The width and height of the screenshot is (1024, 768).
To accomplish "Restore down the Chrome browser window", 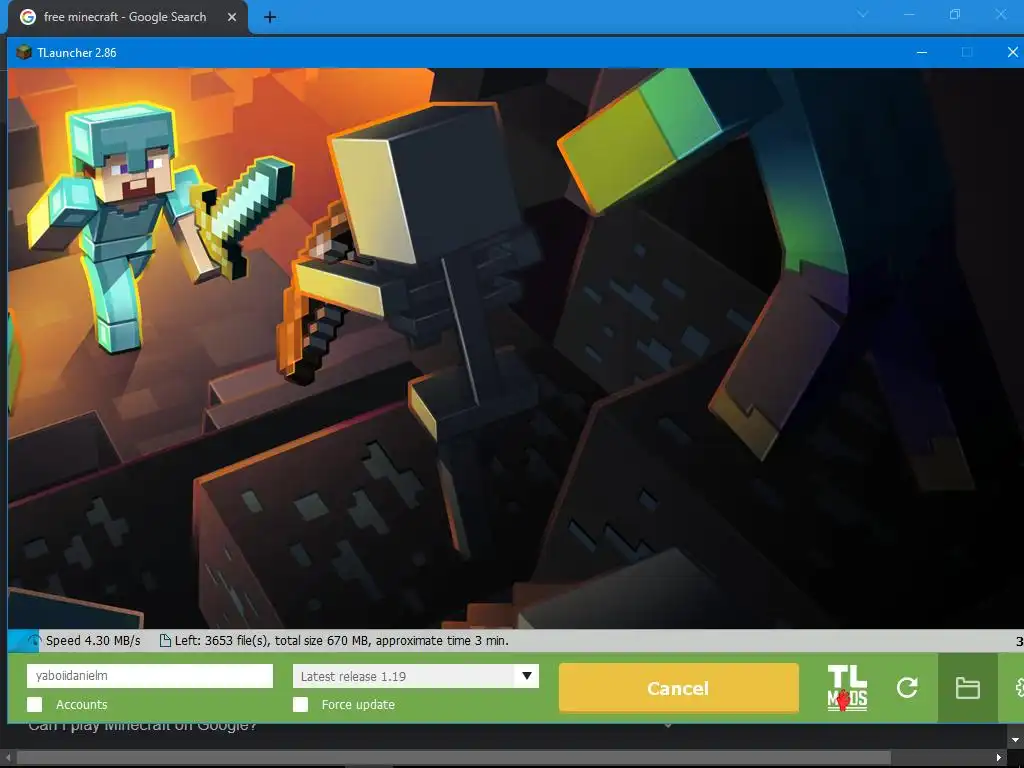I will [955, 14].
